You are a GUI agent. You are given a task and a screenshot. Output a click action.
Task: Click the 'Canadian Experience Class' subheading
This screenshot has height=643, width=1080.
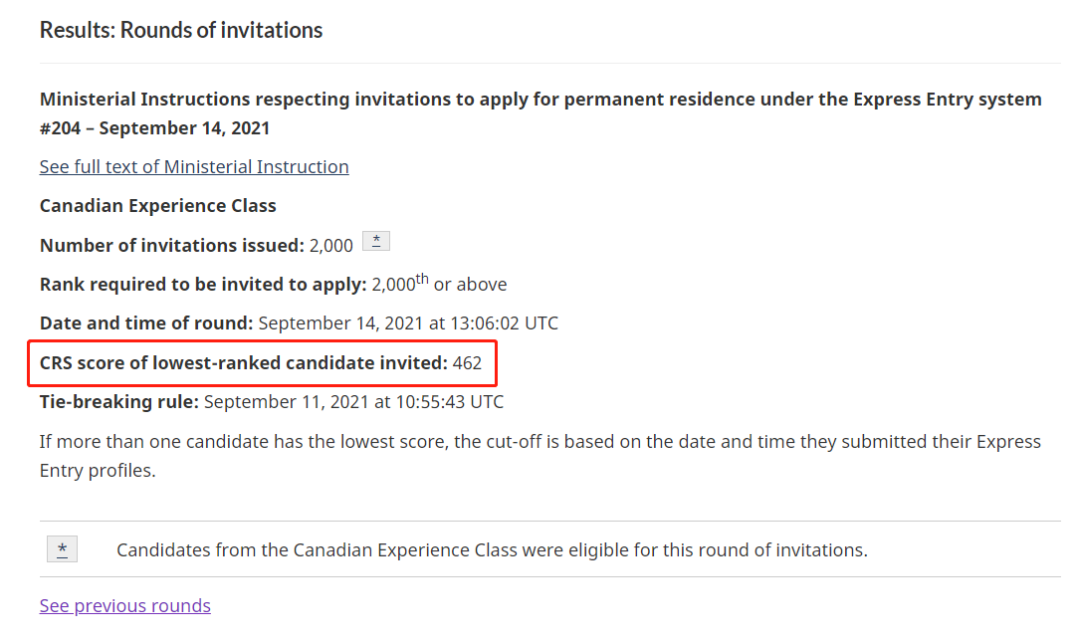pyautogui.click(x=158, y=206)
